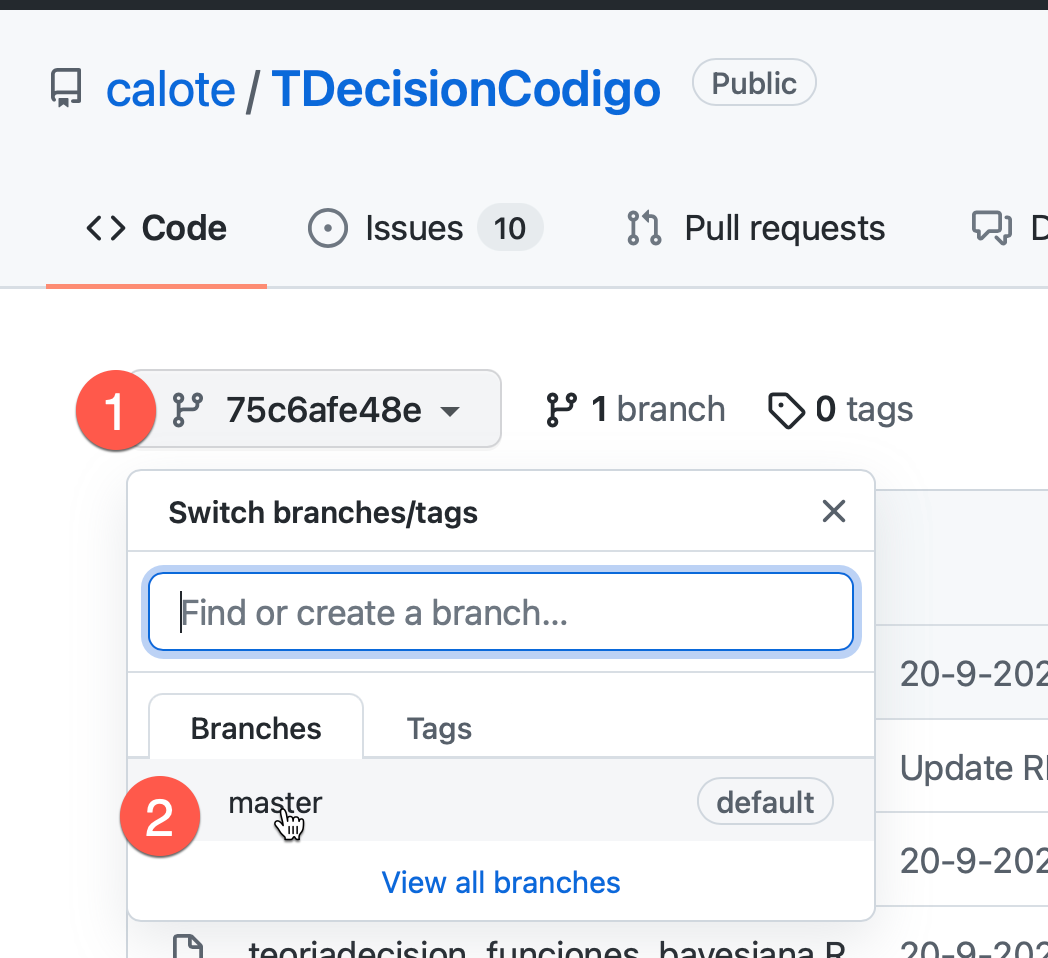Click the Code angle-brackets icon
1048x958 pixels.
pos(106,228)
